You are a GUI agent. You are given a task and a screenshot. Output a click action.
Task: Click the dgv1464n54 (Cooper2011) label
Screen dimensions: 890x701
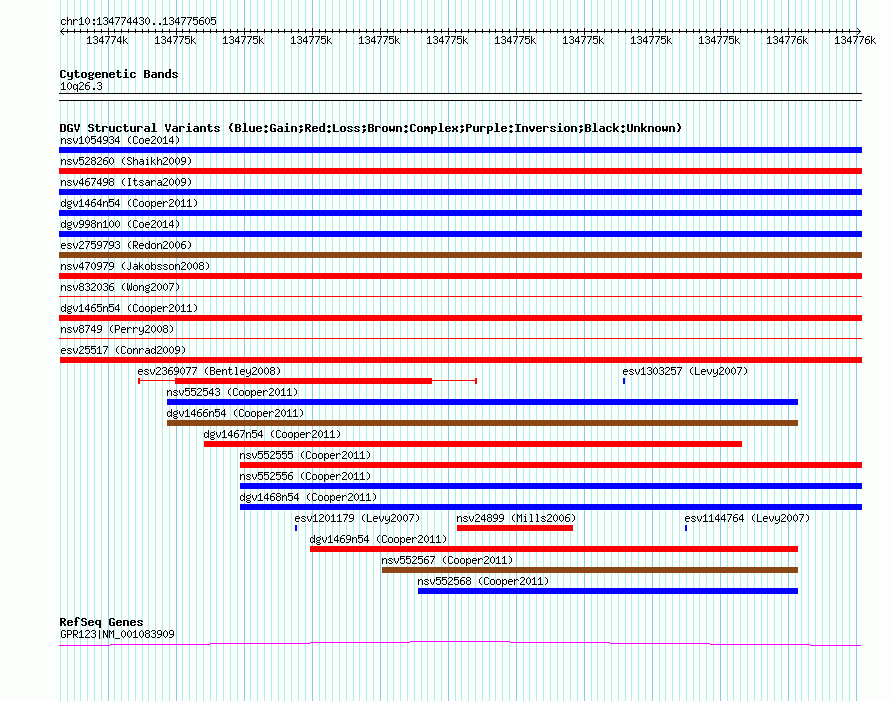(x=129, y=203)
